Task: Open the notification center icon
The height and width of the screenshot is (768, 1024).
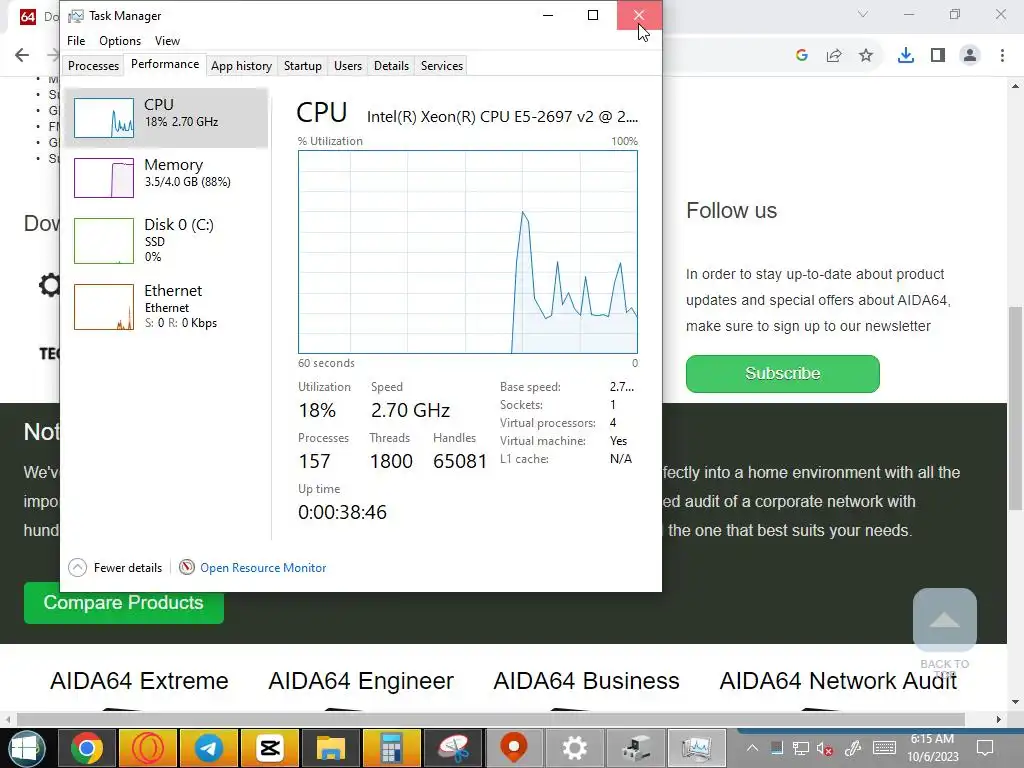Action: tap(985, 748)
